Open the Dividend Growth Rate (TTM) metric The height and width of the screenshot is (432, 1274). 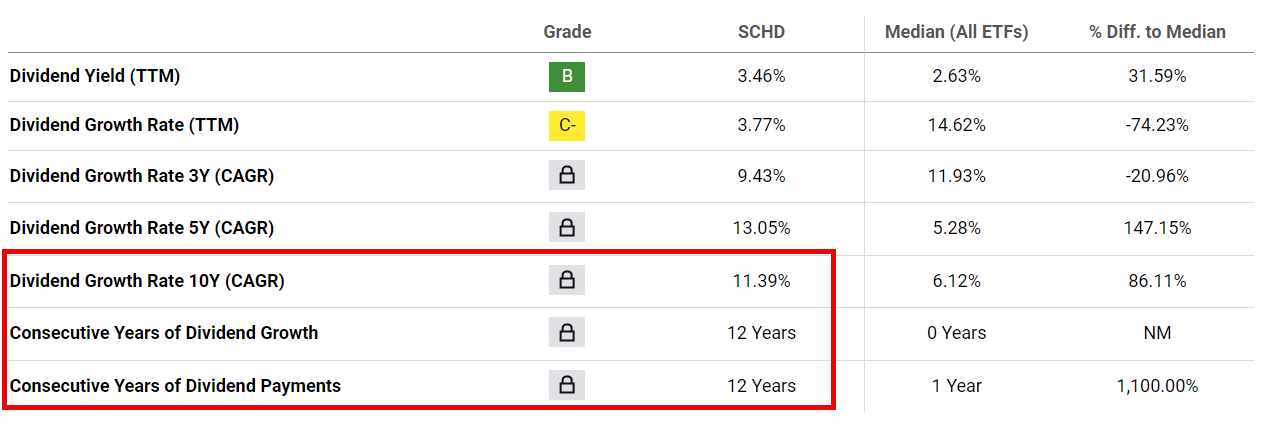click(124, 126)
